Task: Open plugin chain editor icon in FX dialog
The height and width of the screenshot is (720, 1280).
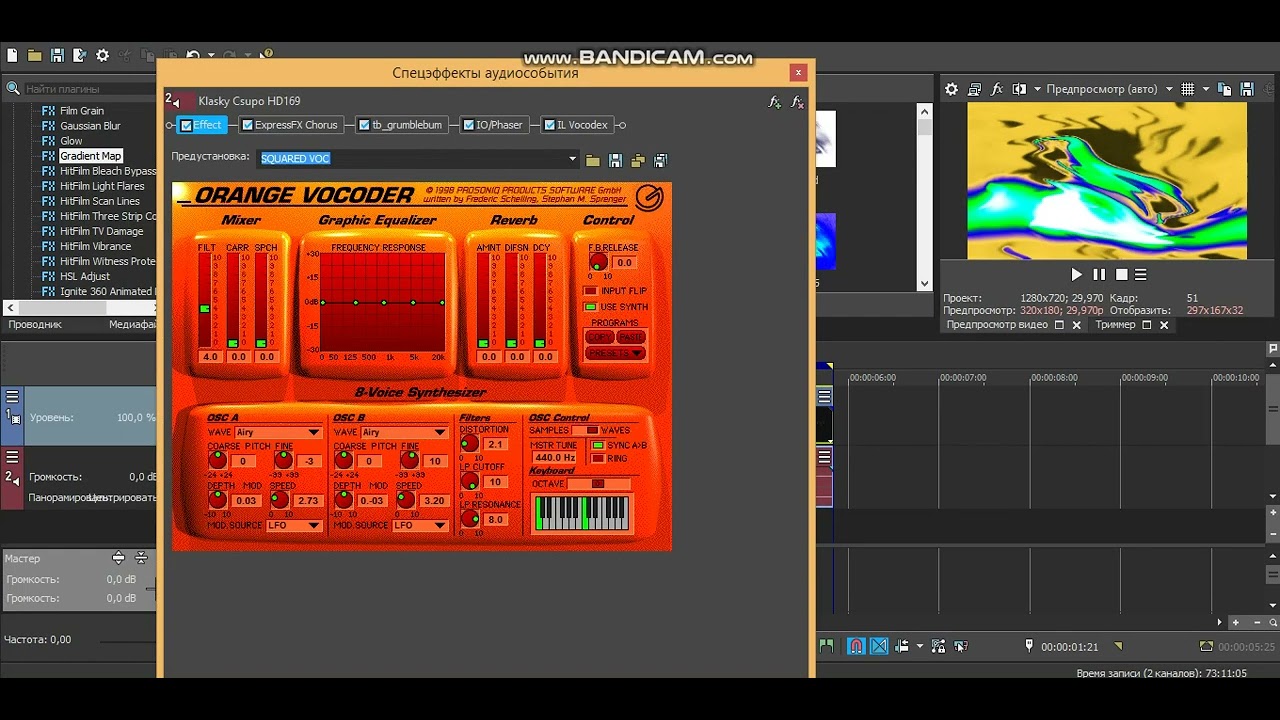Action: click(775, 102)
